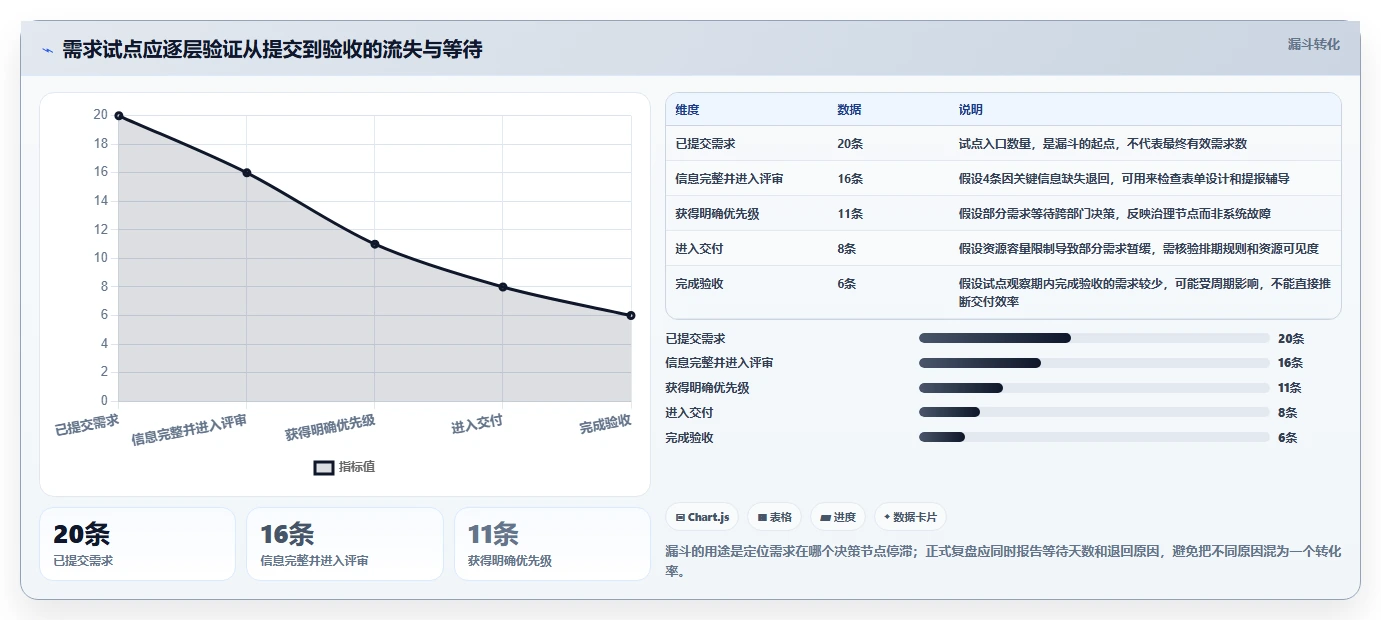Click the 20条 已提交需求 stat card
Screen dimensions: 1381x620
coord(137,544)
